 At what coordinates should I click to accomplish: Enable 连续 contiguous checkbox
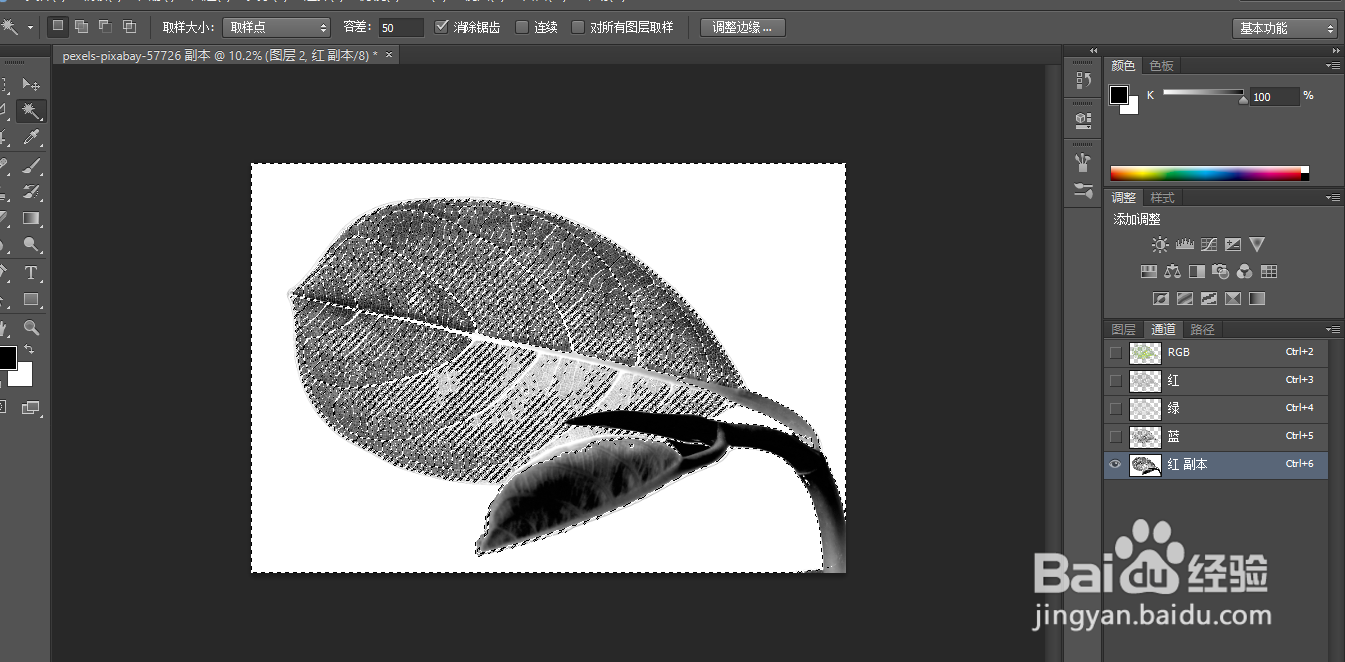(x=522, y=27)
